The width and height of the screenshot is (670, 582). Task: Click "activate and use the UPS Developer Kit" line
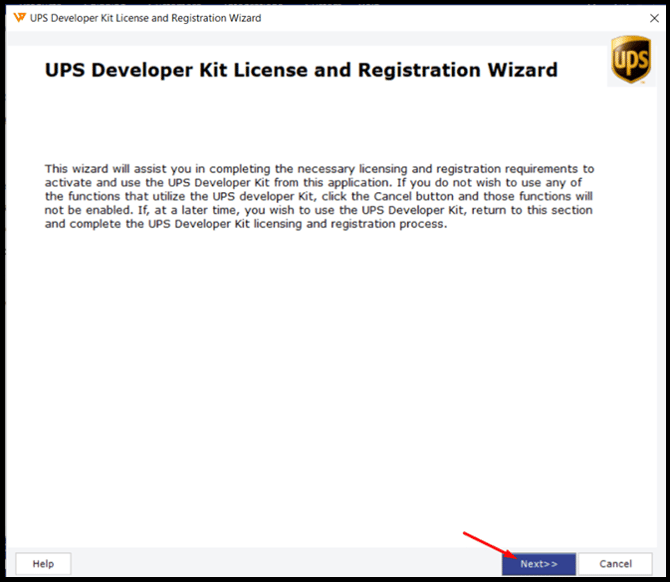pos(157,182)
